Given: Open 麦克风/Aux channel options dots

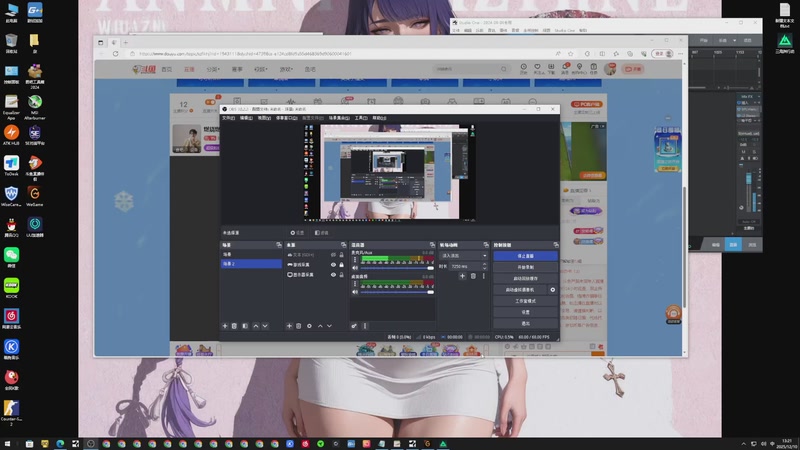Looking at the screenshot, I should [355, 260].
